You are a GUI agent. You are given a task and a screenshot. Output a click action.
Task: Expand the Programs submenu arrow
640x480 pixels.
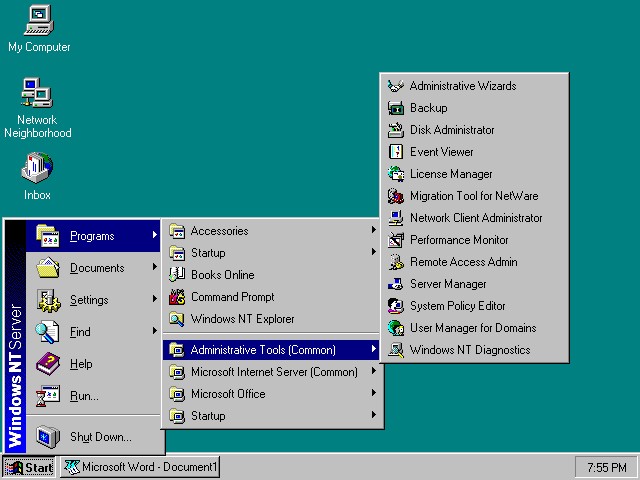(155, 235)
